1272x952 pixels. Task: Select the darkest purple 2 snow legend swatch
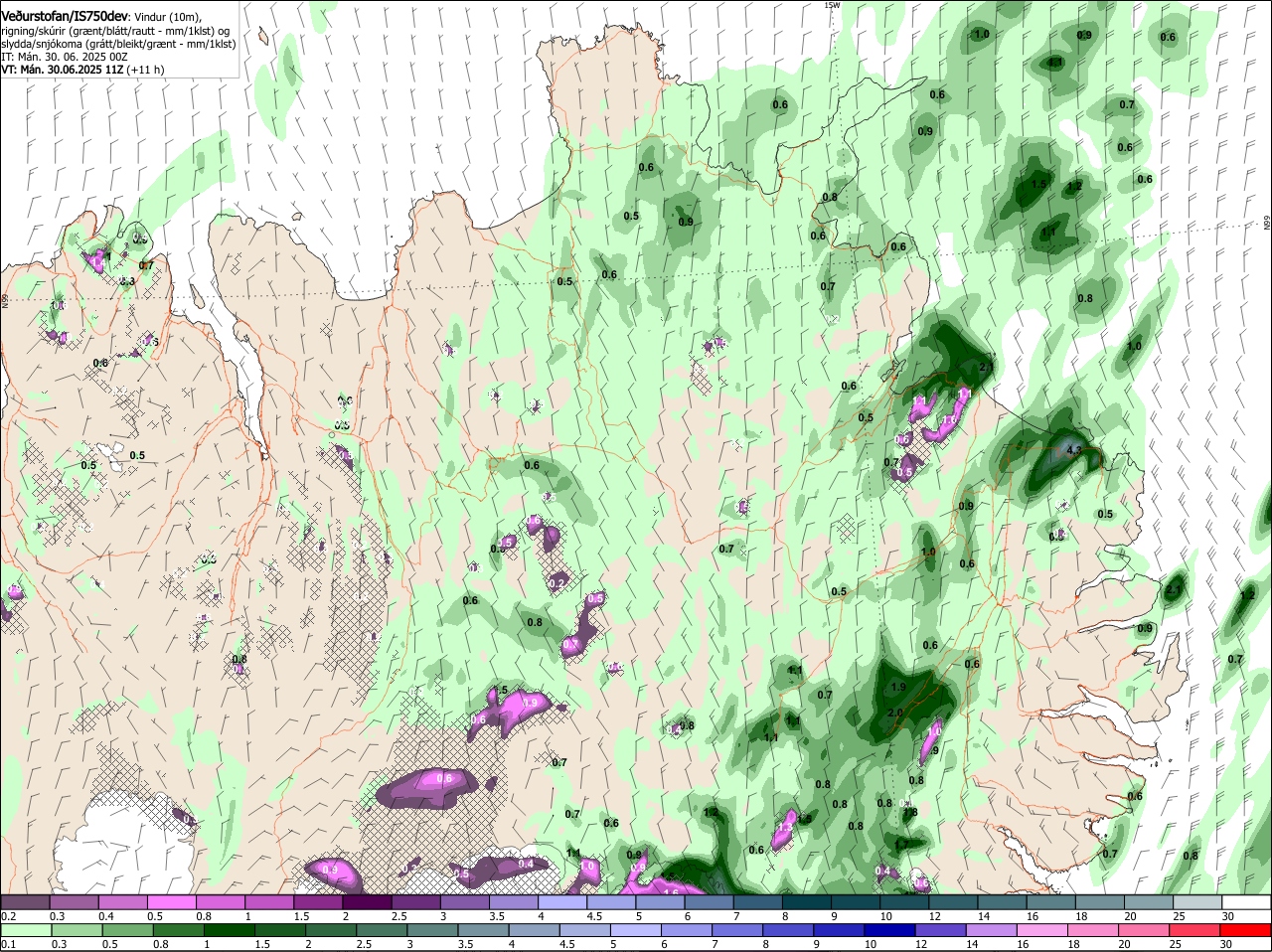pos(367,901)
